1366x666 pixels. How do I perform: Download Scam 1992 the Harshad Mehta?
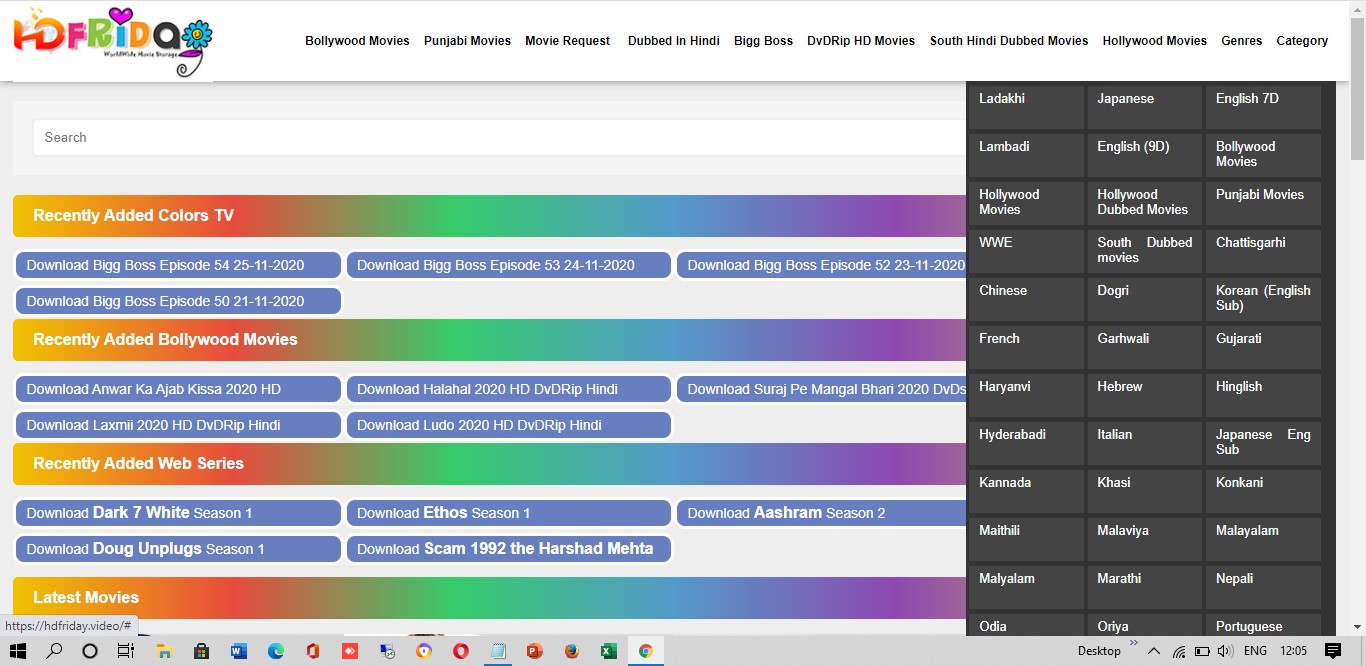(508, 549)
